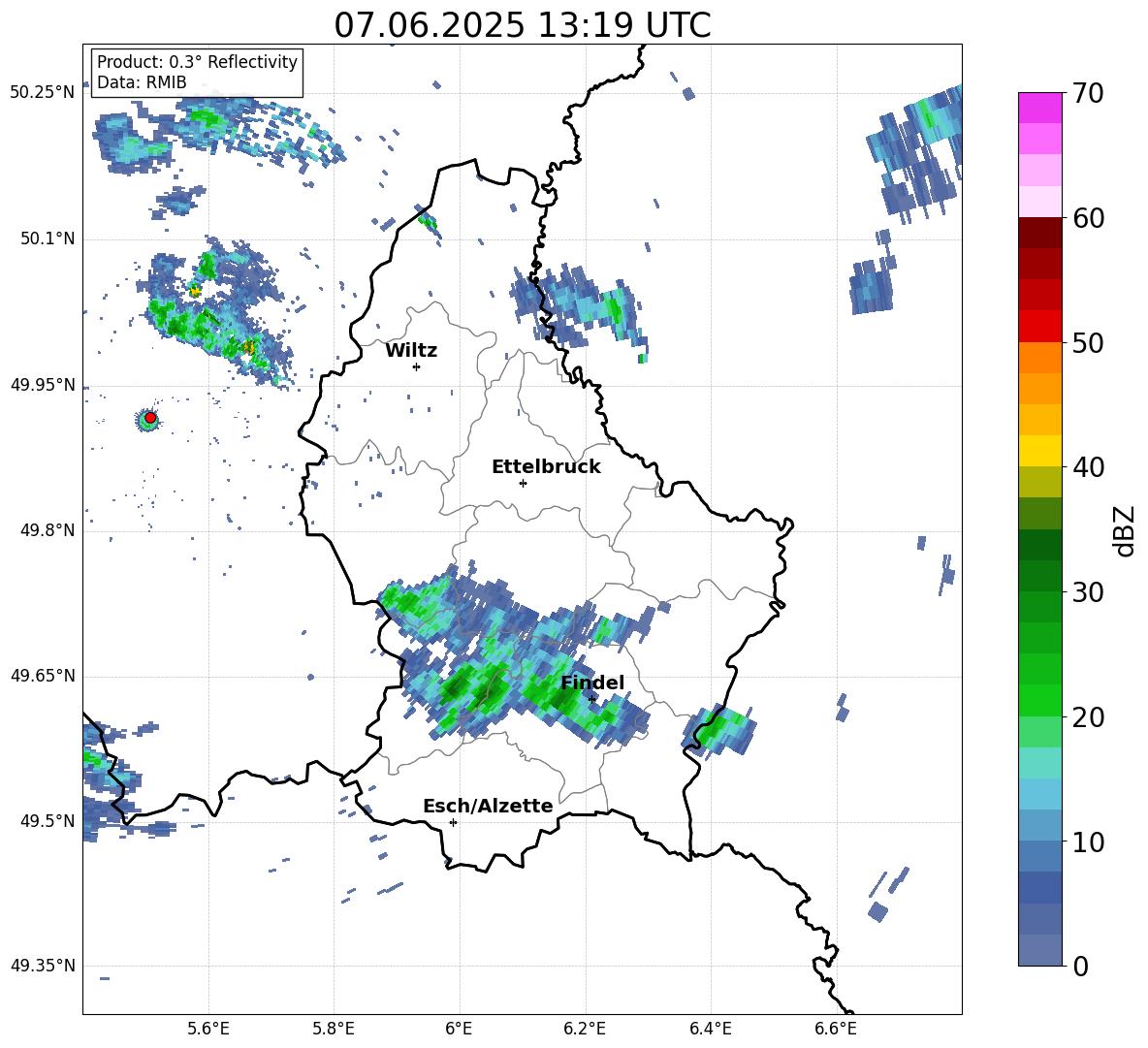Click the colorbar value 30

(x=1088, y=592)
